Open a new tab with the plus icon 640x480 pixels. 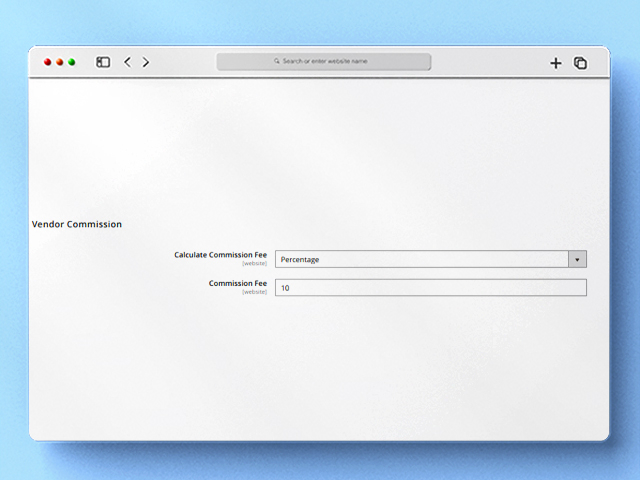[556, 63]
